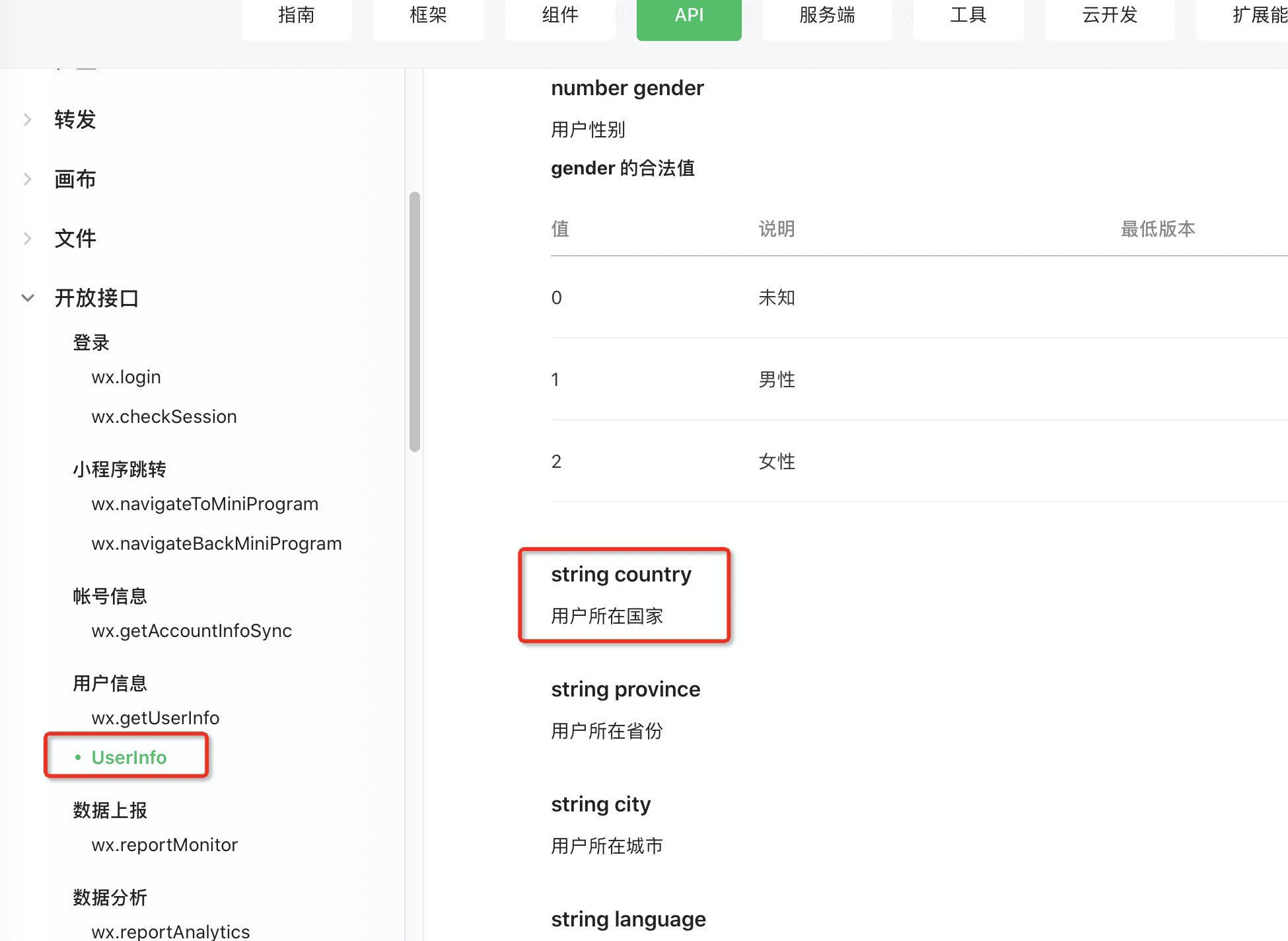Image resolution: width=1288 pixels, height=941 pixels.
Task: Collapse the 开放接口 section chevron
Action: (28, 298)
